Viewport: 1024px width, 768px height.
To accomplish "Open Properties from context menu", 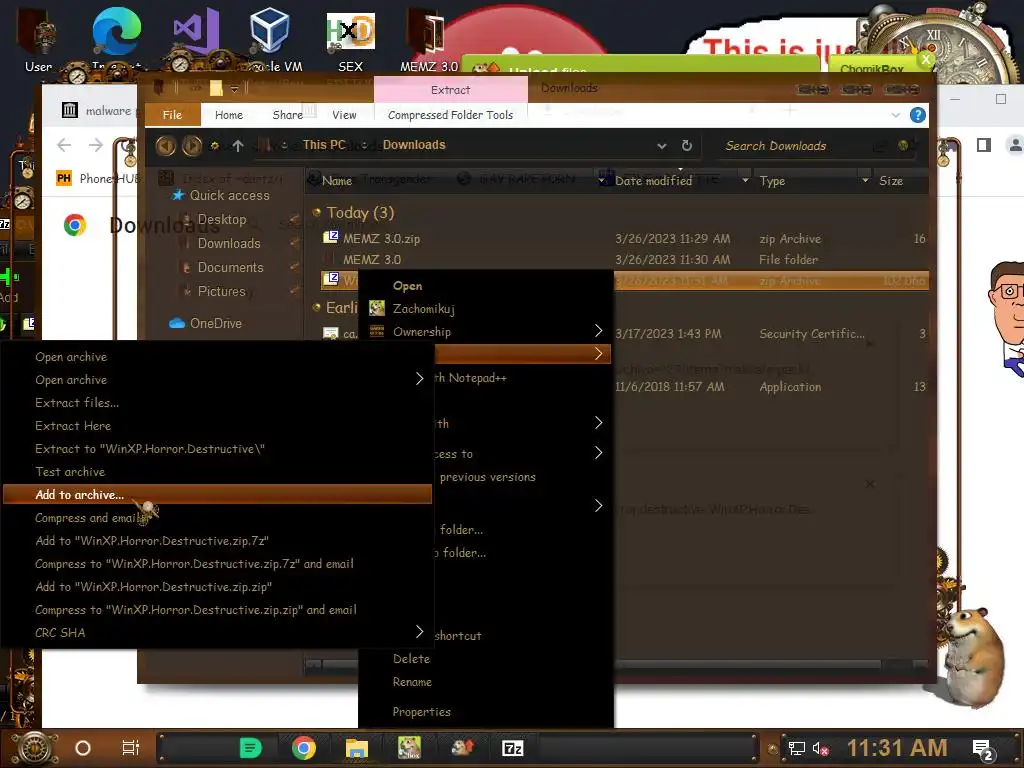I will click(421, 712).
